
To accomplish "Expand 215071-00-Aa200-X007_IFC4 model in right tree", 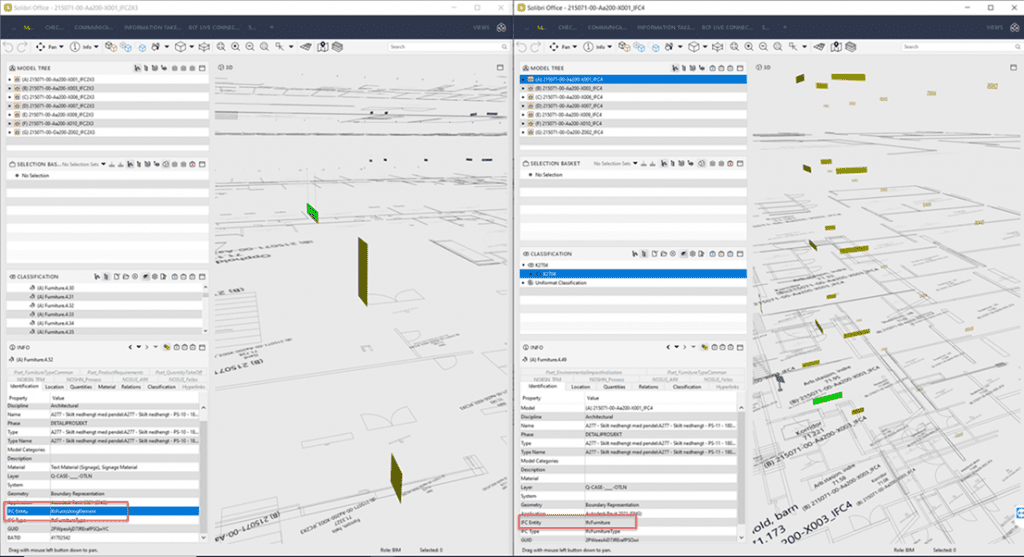I will click(523, 105).
